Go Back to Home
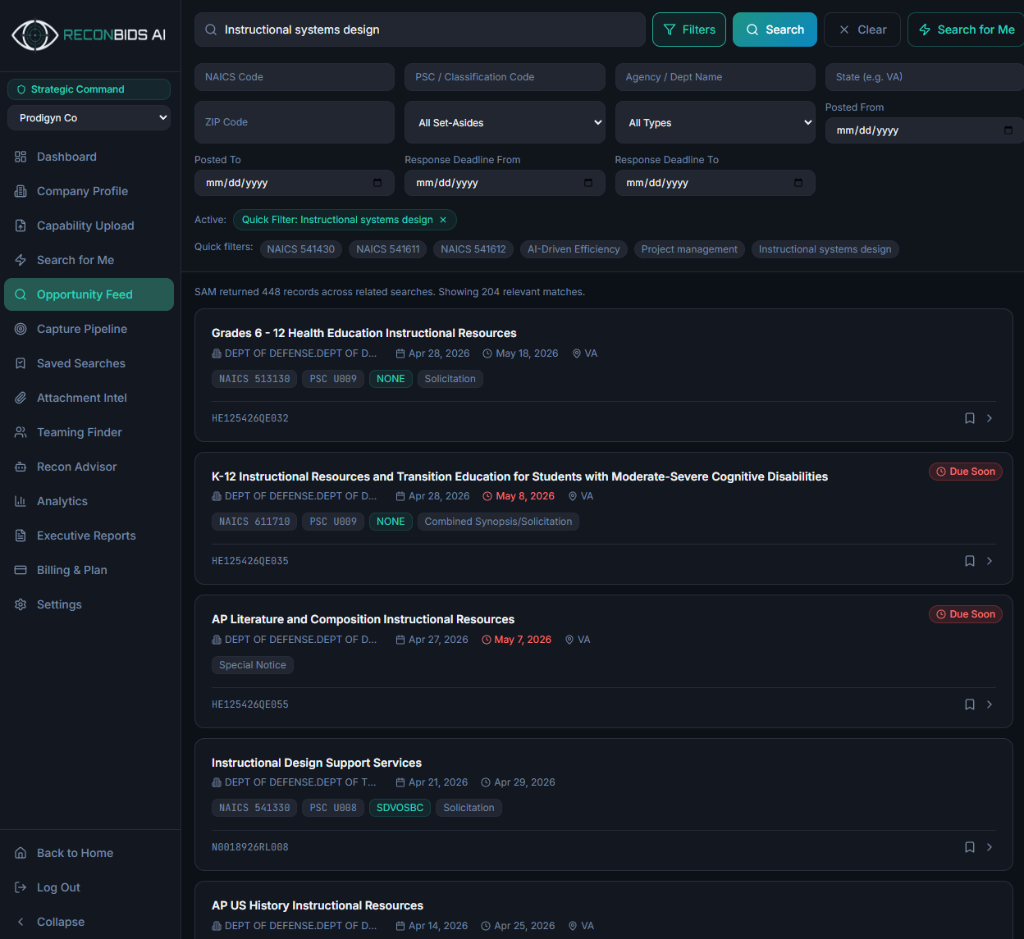 [89, 853]
